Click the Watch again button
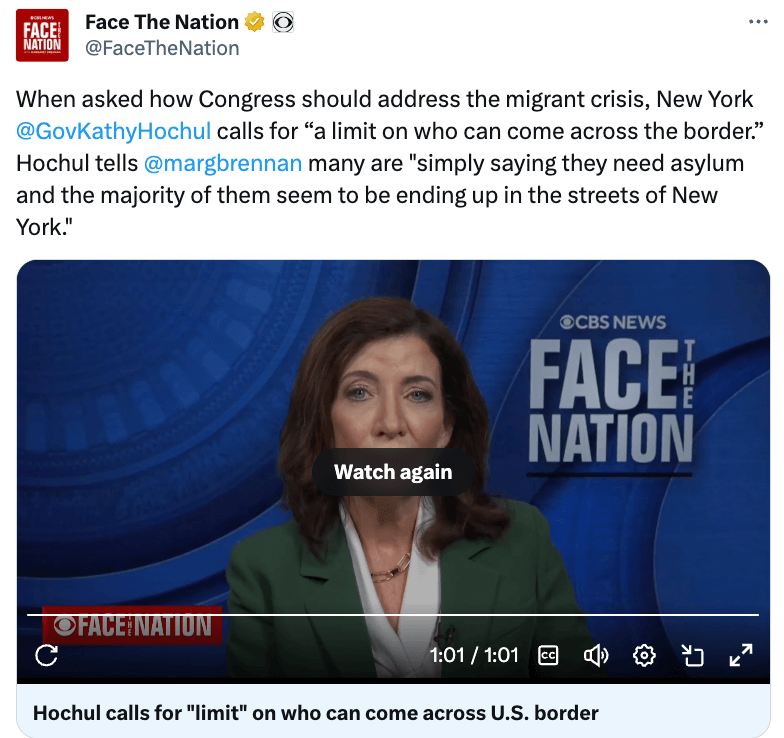The width and height of the screenshot is (784, 738). tap(393, 472)
